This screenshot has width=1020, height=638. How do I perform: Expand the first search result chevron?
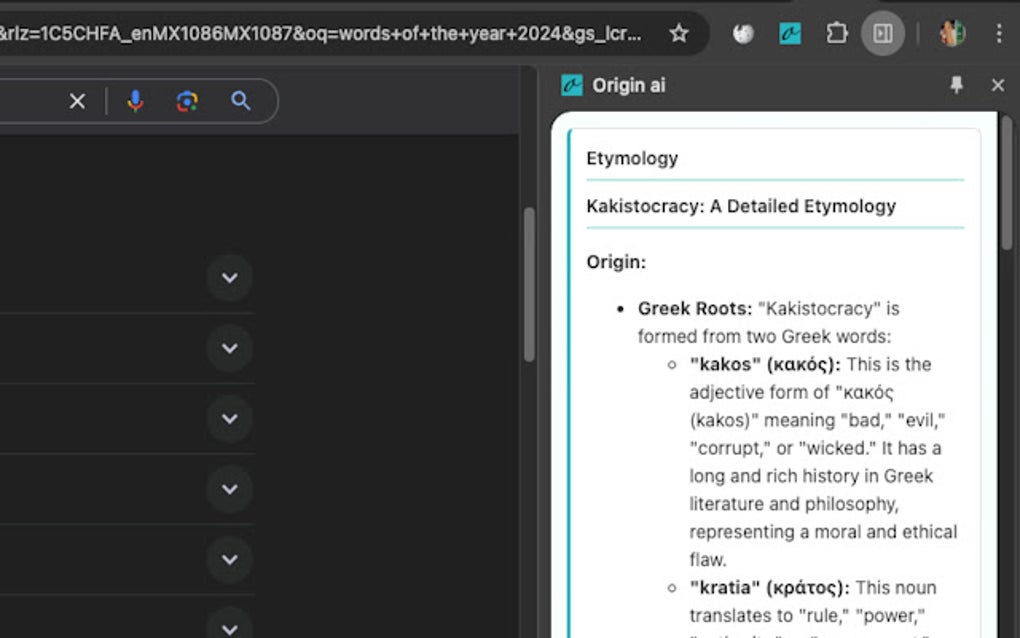coord(229,278)
